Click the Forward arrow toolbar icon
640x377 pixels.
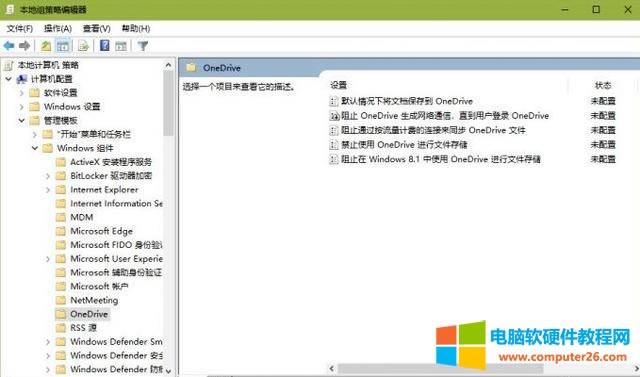(25, 46)
